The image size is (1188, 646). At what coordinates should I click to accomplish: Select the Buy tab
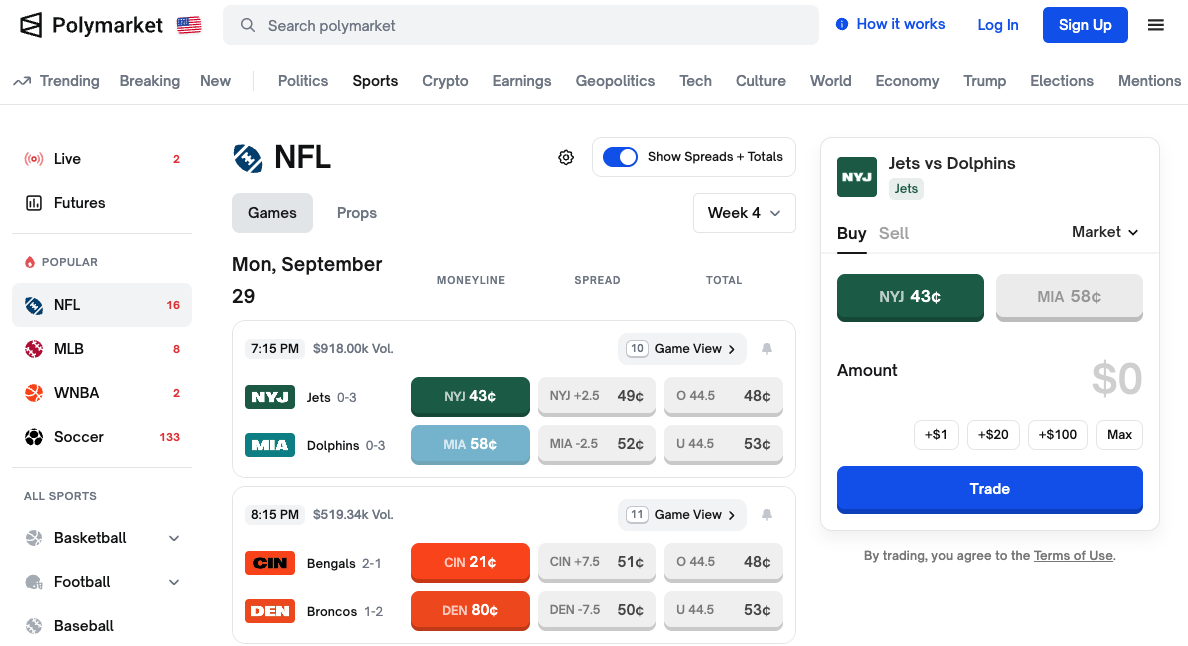(852, 233)
